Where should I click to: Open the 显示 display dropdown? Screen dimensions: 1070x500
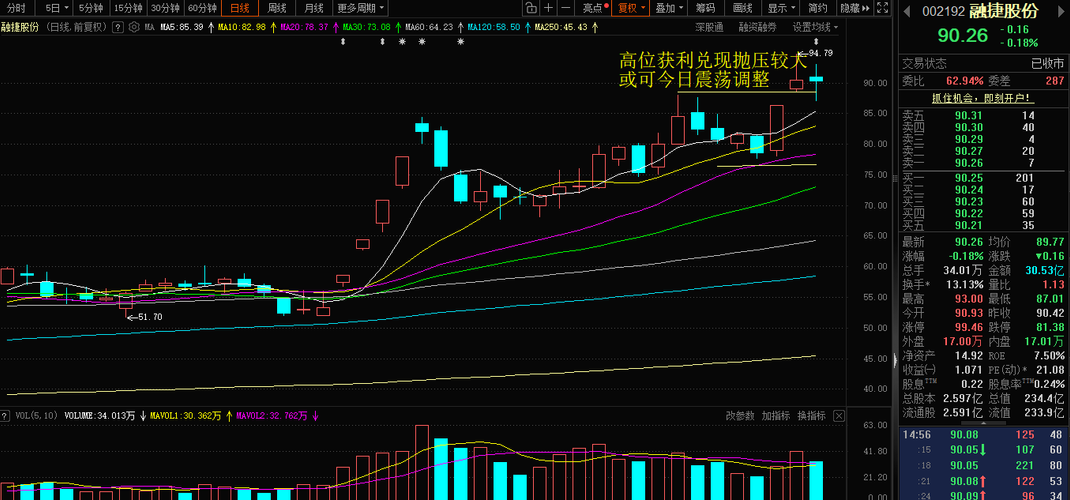(x=781, y=8)
